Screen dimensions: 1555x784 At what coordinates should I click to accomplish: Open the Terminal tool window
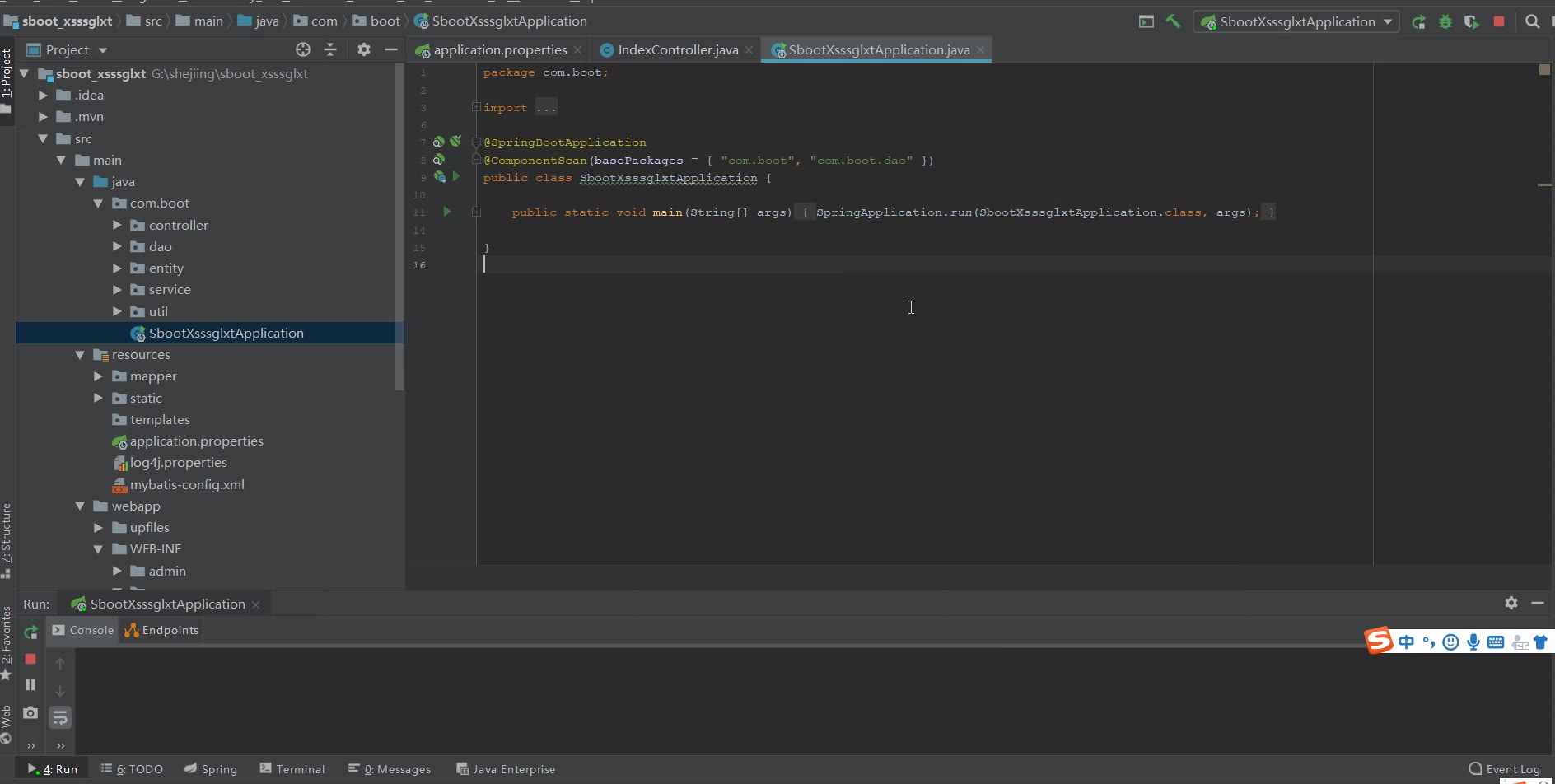click(292, 769)
